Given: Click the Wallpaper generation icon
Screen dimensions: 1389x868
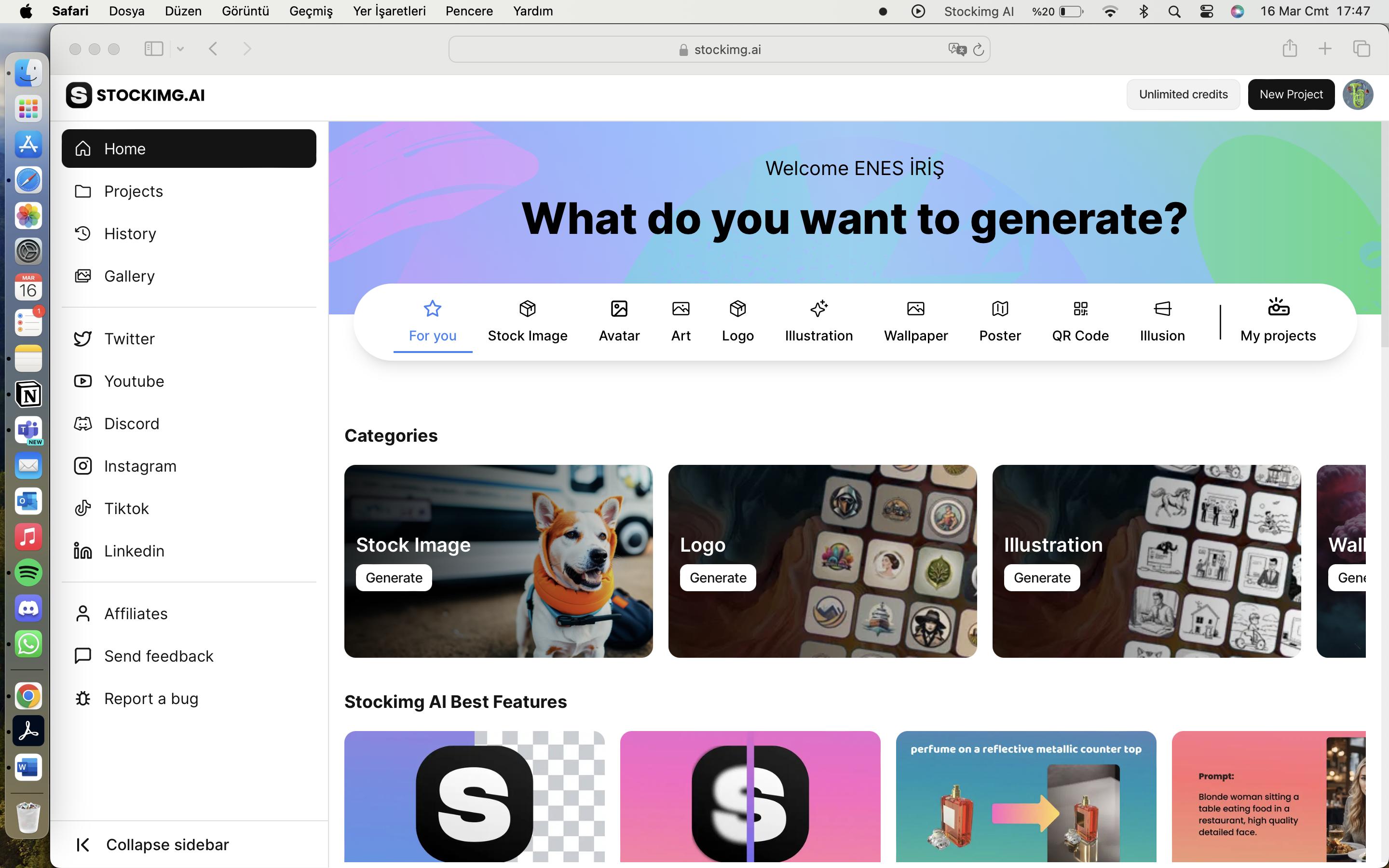Looking at the screenshot, I should point(915,308).
